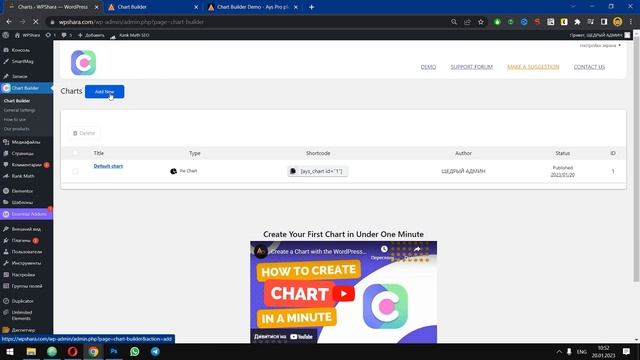Expand the screen options dropdown
This screenshot has width=640, height=360.
[600, 45]
